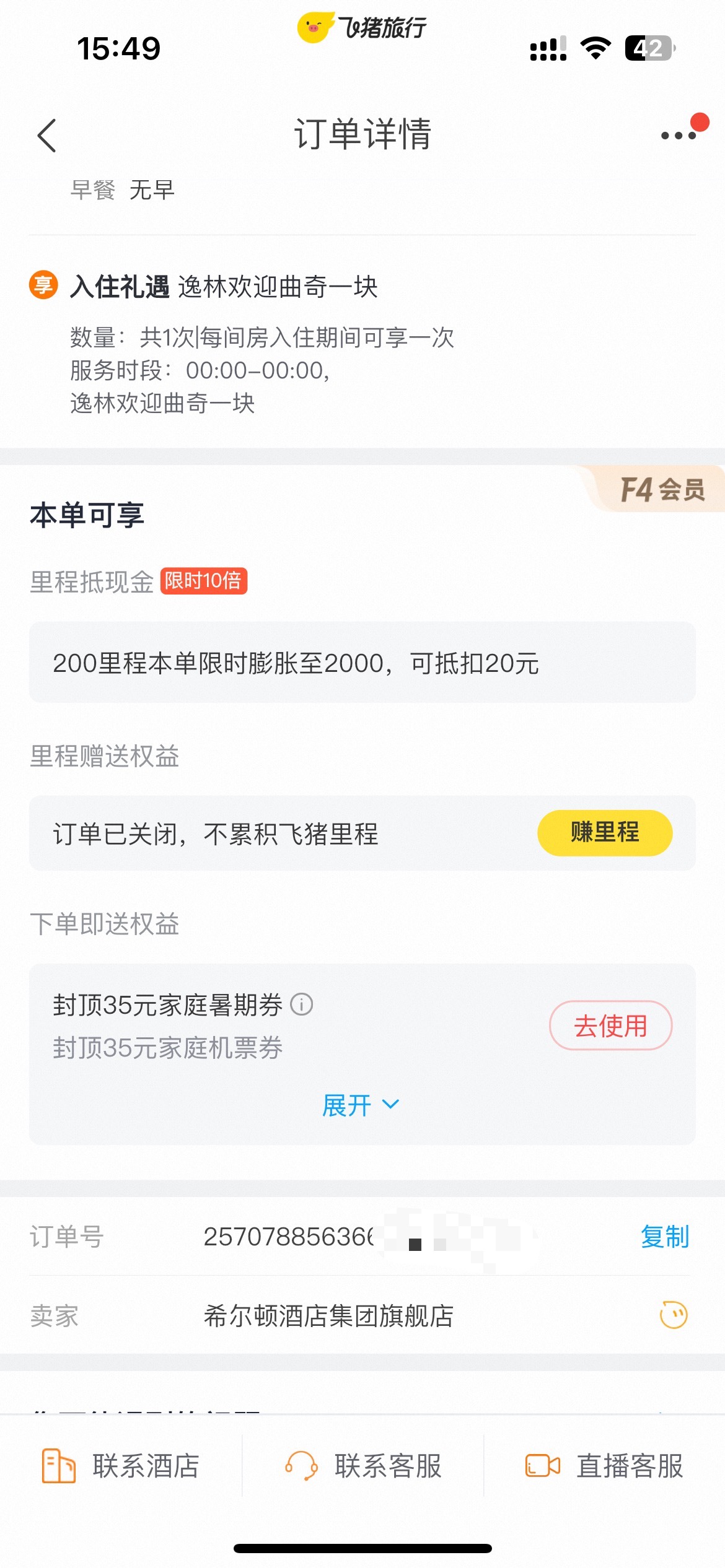Copy the order number with 复制

(665, 1237)
